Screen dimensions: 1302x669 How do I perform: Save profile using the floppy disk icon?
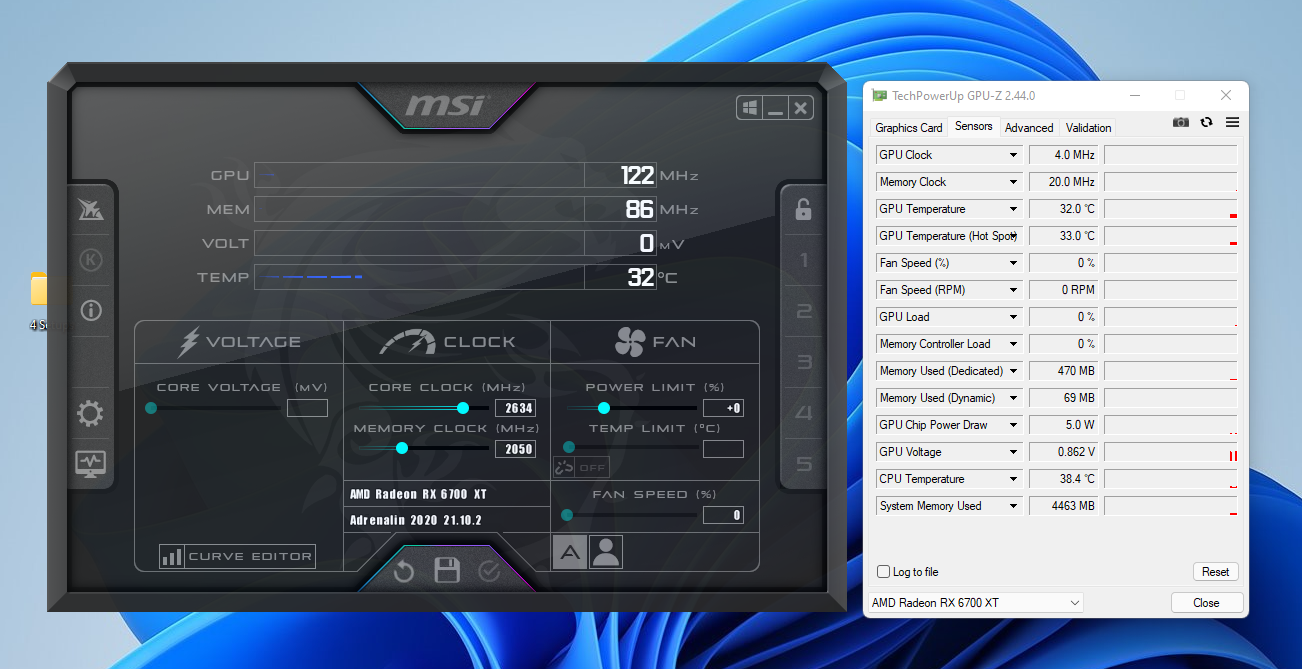(x=446, y=571)
